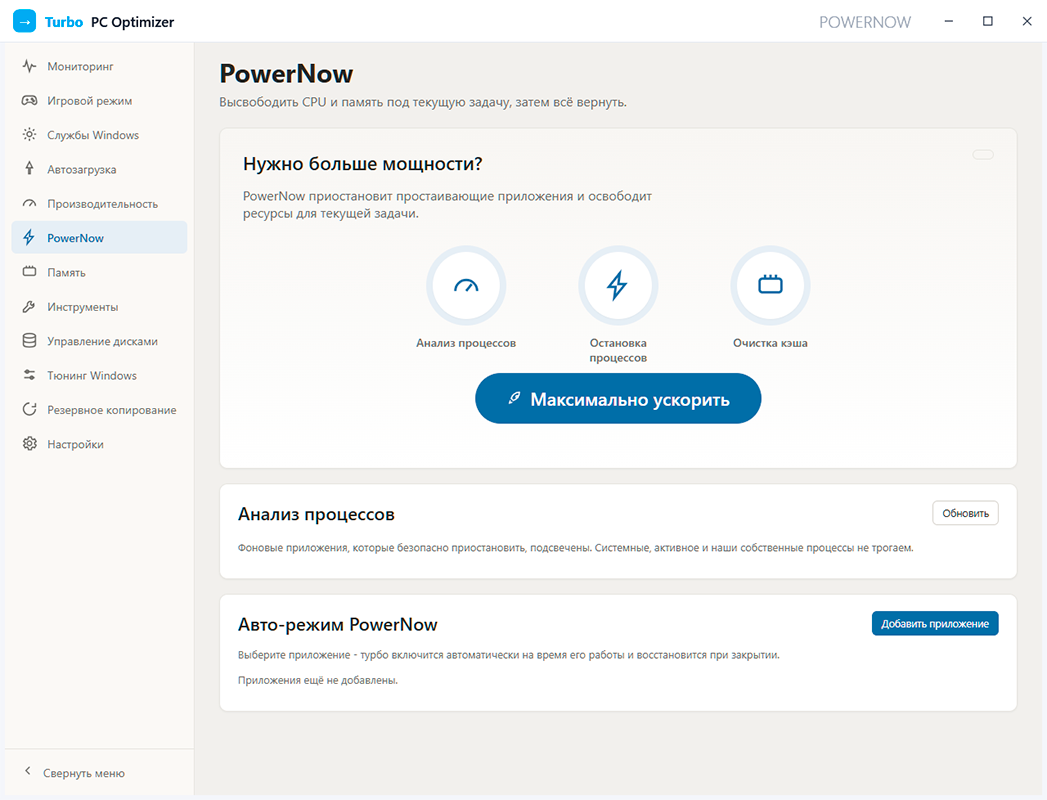This screenshot has width=1047, height=800.
Task: Open Производительность section
Action: 99,203
